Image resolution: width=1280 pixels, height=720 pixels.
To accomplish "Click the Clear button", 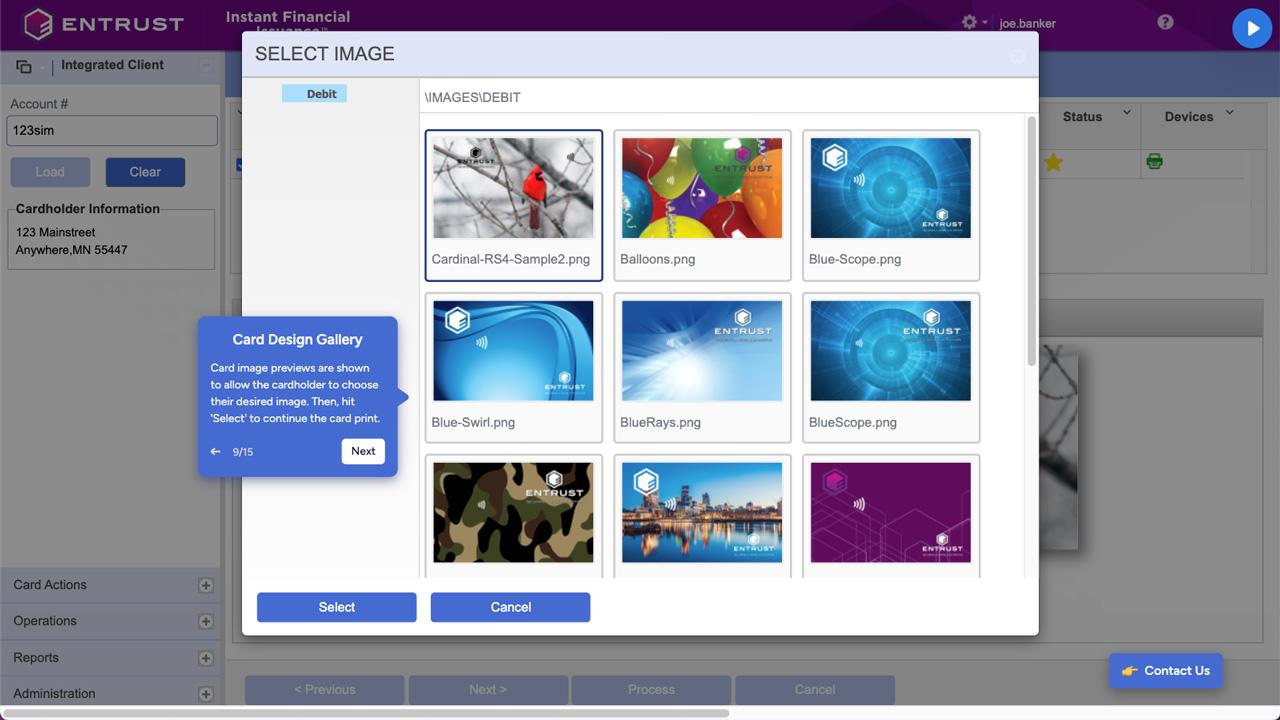I will point(145,172).
